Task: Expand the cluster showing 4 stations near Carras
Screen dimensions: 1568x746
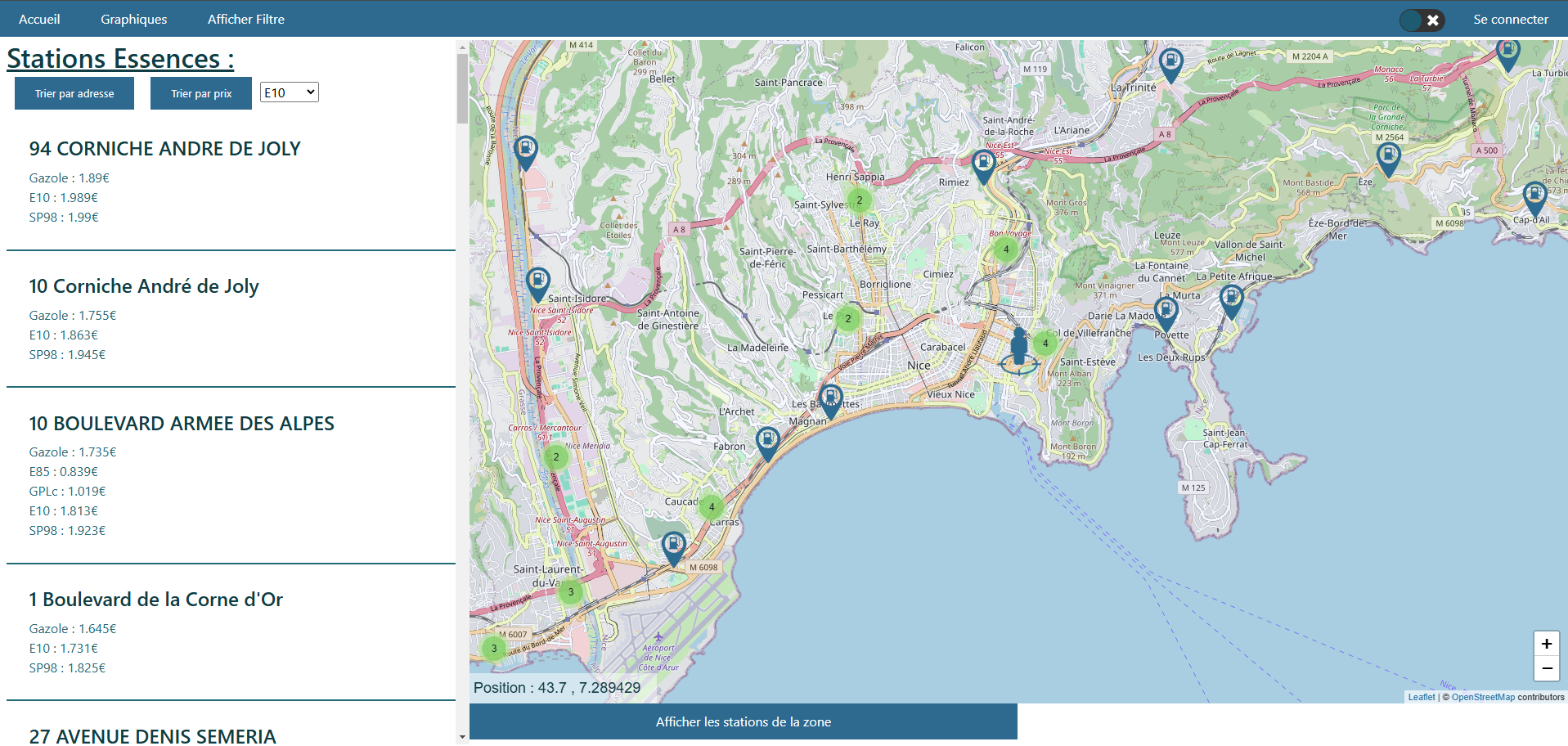Action: point(710,506)
